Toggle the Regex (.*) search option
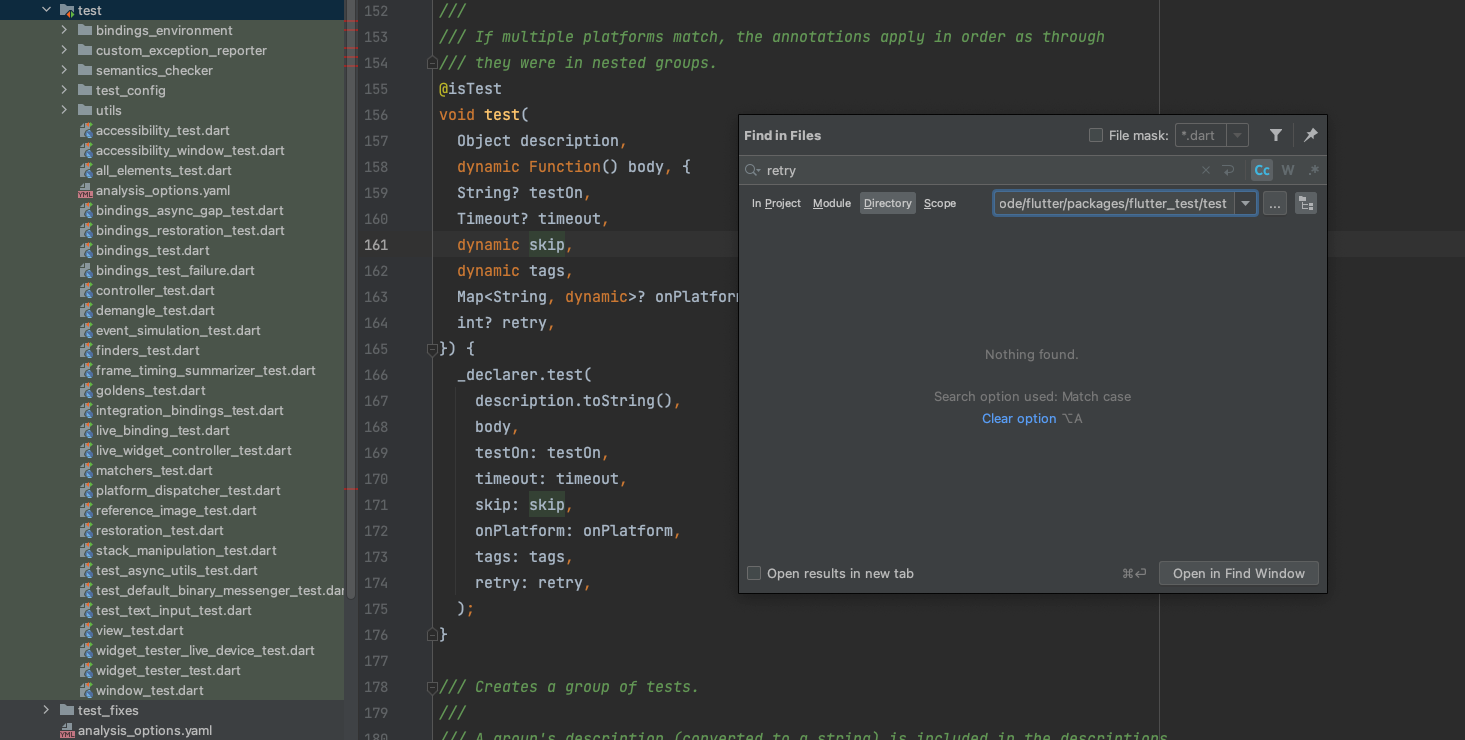The height and width of the screenshot is (740, 1465). 1313,170
